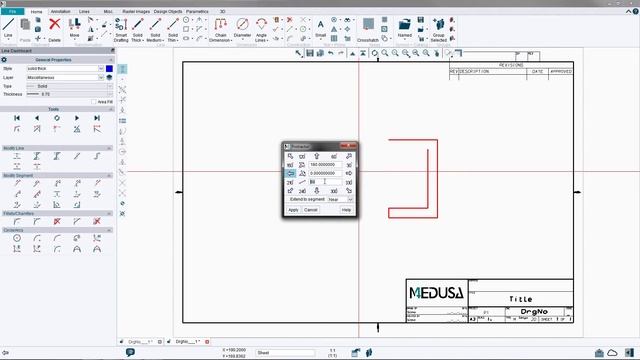Click the chat bubble icon in the status bar
The height and width of the screenshot is (360, 640).
[130, 352]
